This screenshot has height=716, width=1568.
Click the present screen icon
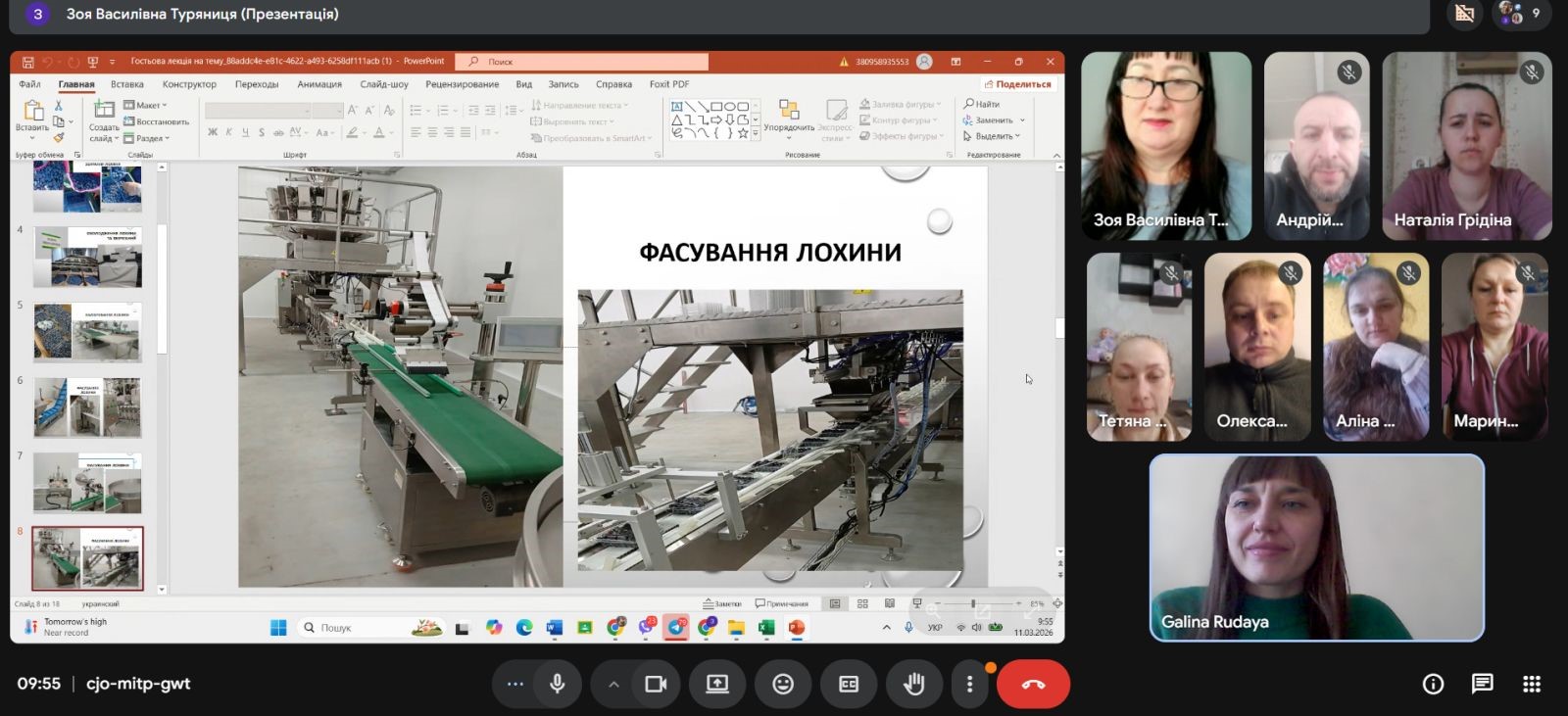(x=717, y=684)
